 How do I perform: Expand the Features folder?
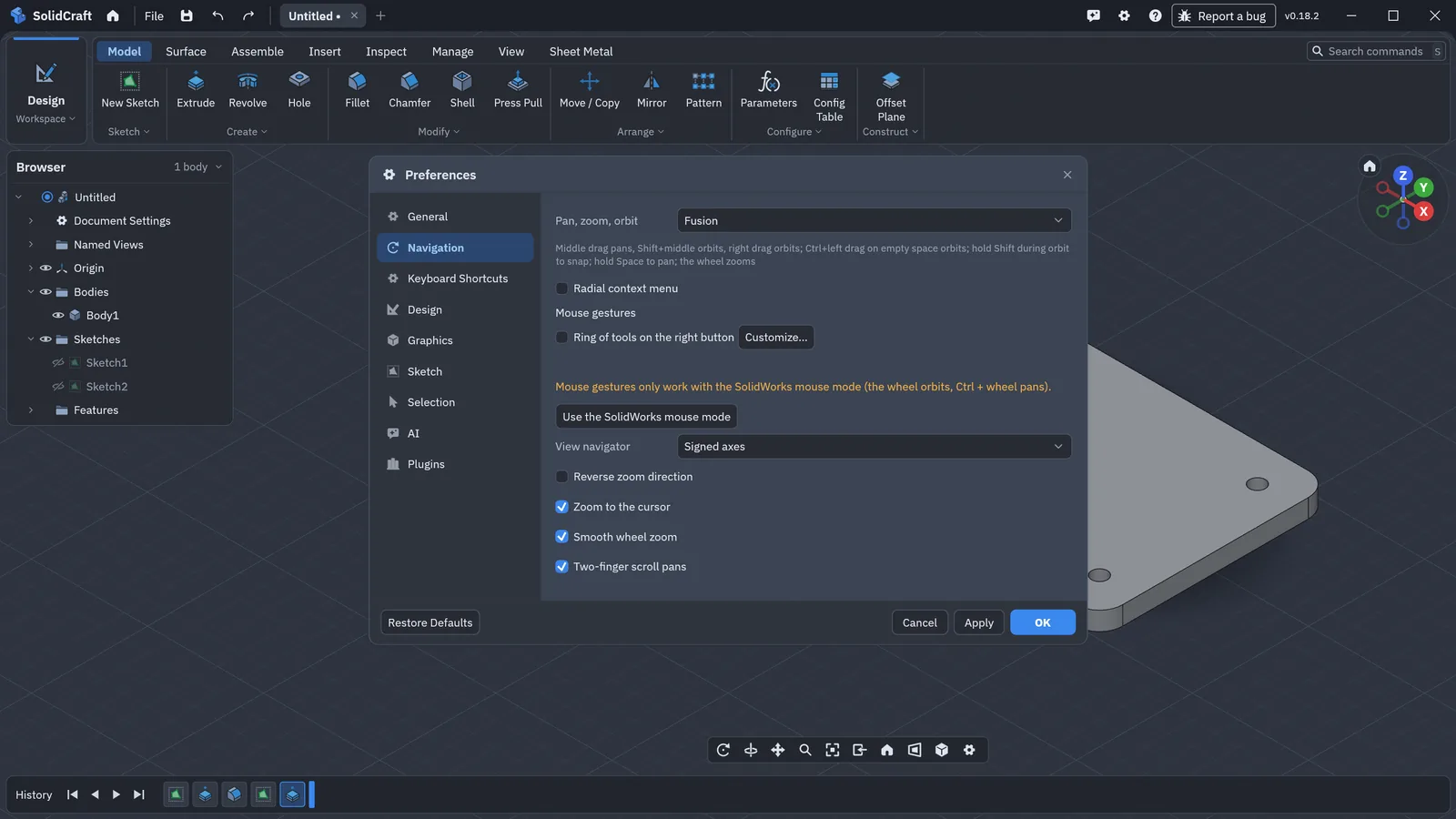point(31,410)
